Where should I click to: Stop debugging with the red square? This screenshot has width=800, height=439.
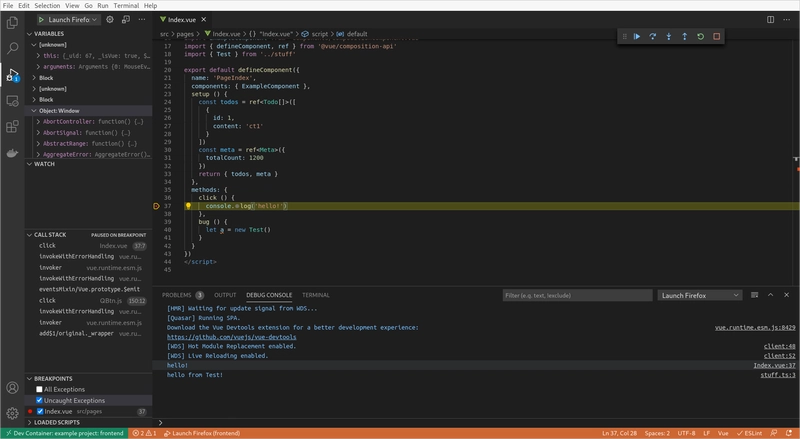(x=716, y=37)
